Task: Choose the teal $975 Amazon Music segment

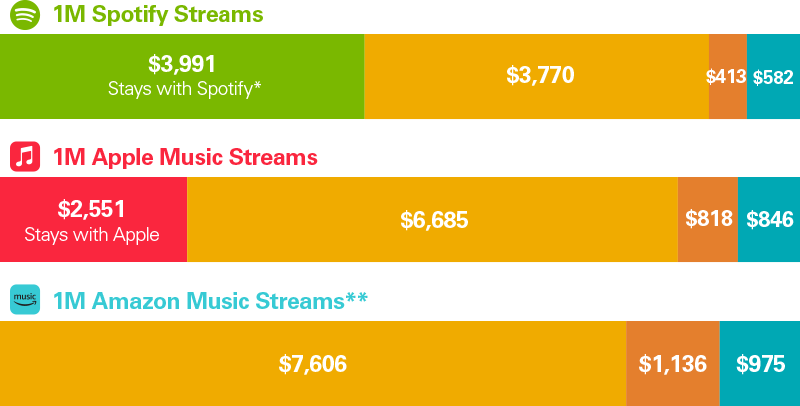Action: pyautogui.click(x=760, y=364)
